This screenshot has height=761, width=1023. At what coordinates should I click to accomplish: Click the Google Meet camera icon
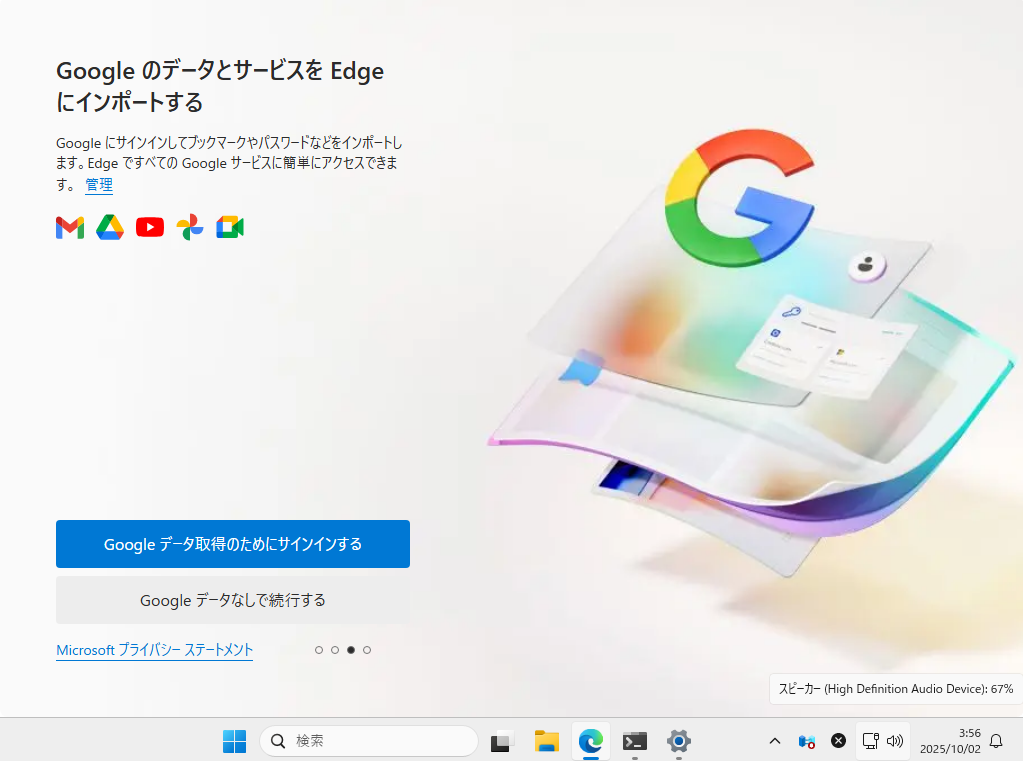point(230,228)
